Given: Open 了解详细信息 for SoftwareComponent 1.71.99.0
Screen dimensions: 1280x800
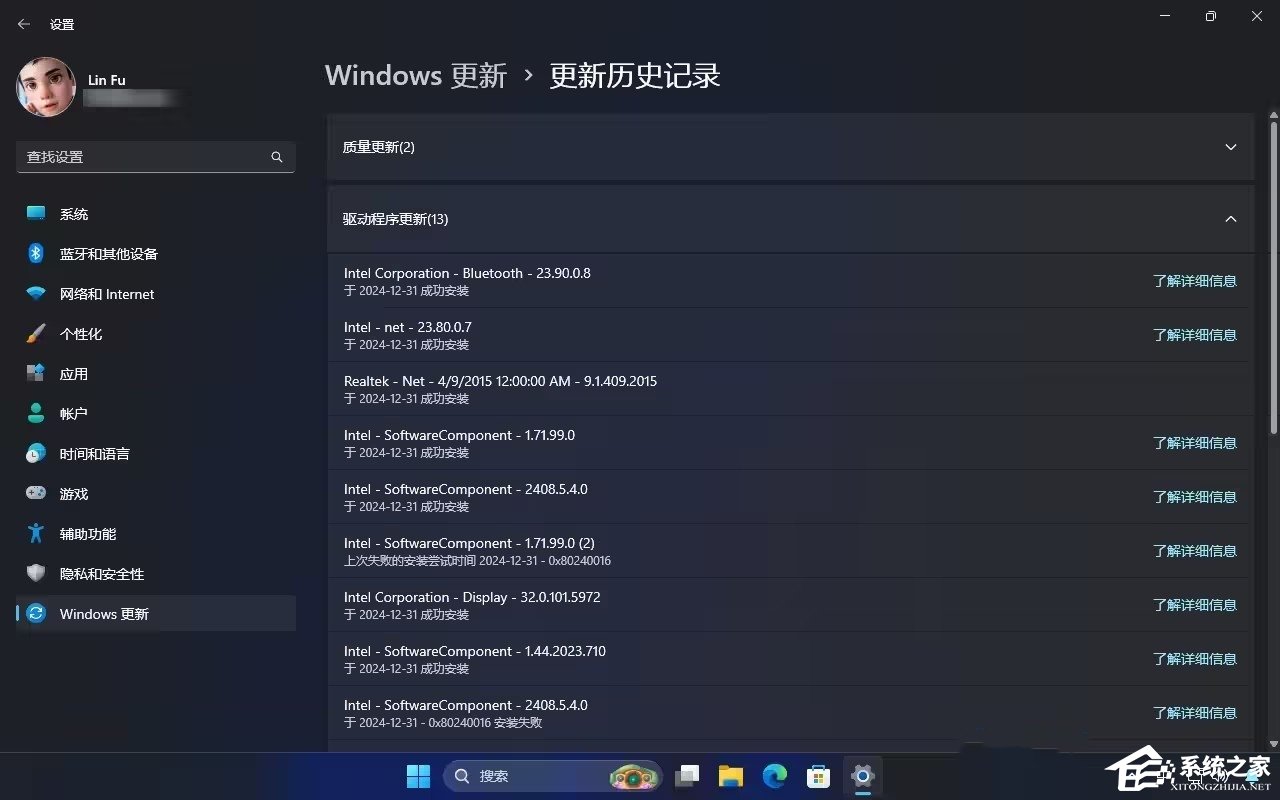Looking at the screenshot, I should pos(1195,443).
